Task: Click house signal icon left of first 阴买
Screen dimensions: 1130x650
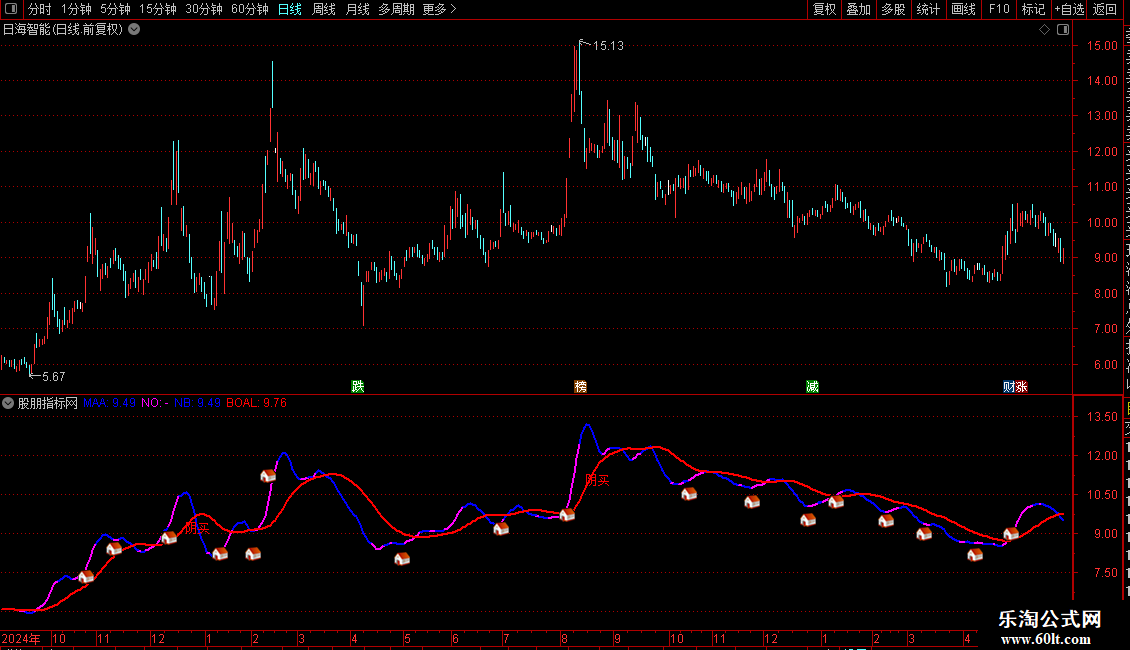Action: 169,538
